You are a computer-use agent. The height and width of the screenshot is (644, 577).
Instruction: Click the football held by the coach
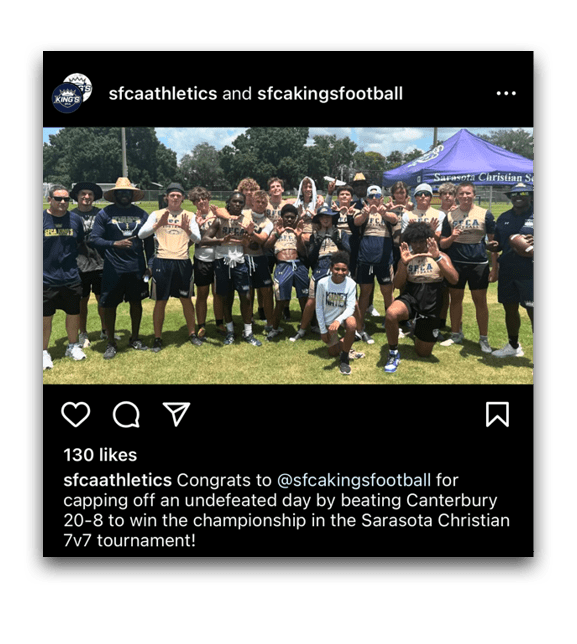tap(522, 244)
